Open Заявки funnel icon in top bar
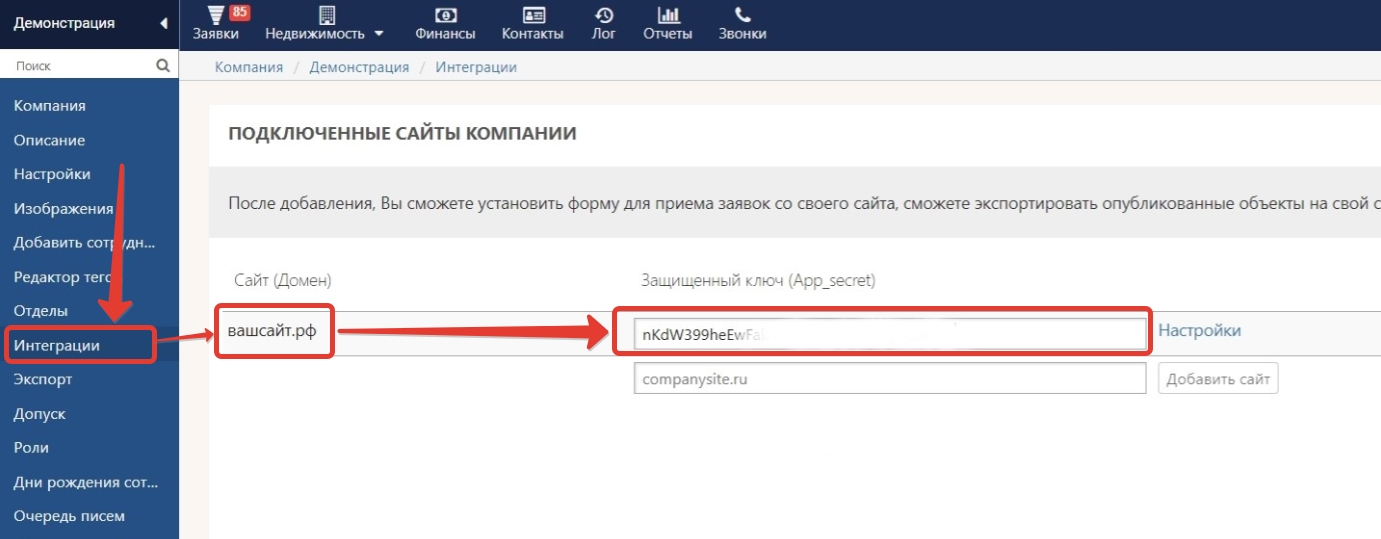1381x539 pixels. (x=215, y=15)
